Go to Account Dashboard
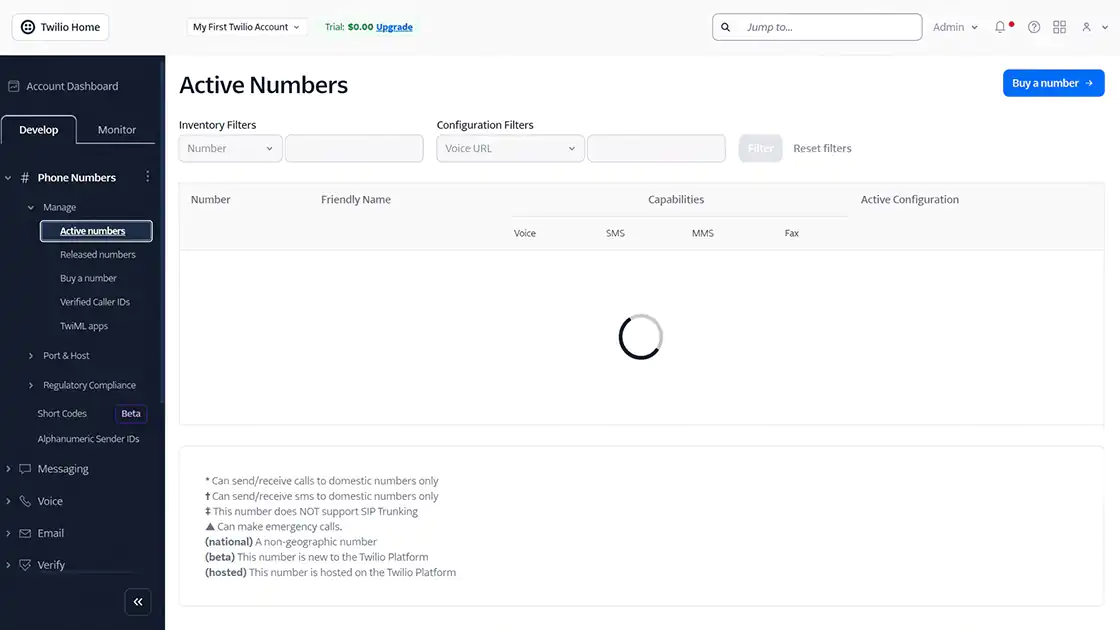This screenshot has height=630, width=1120. (72, 86)
